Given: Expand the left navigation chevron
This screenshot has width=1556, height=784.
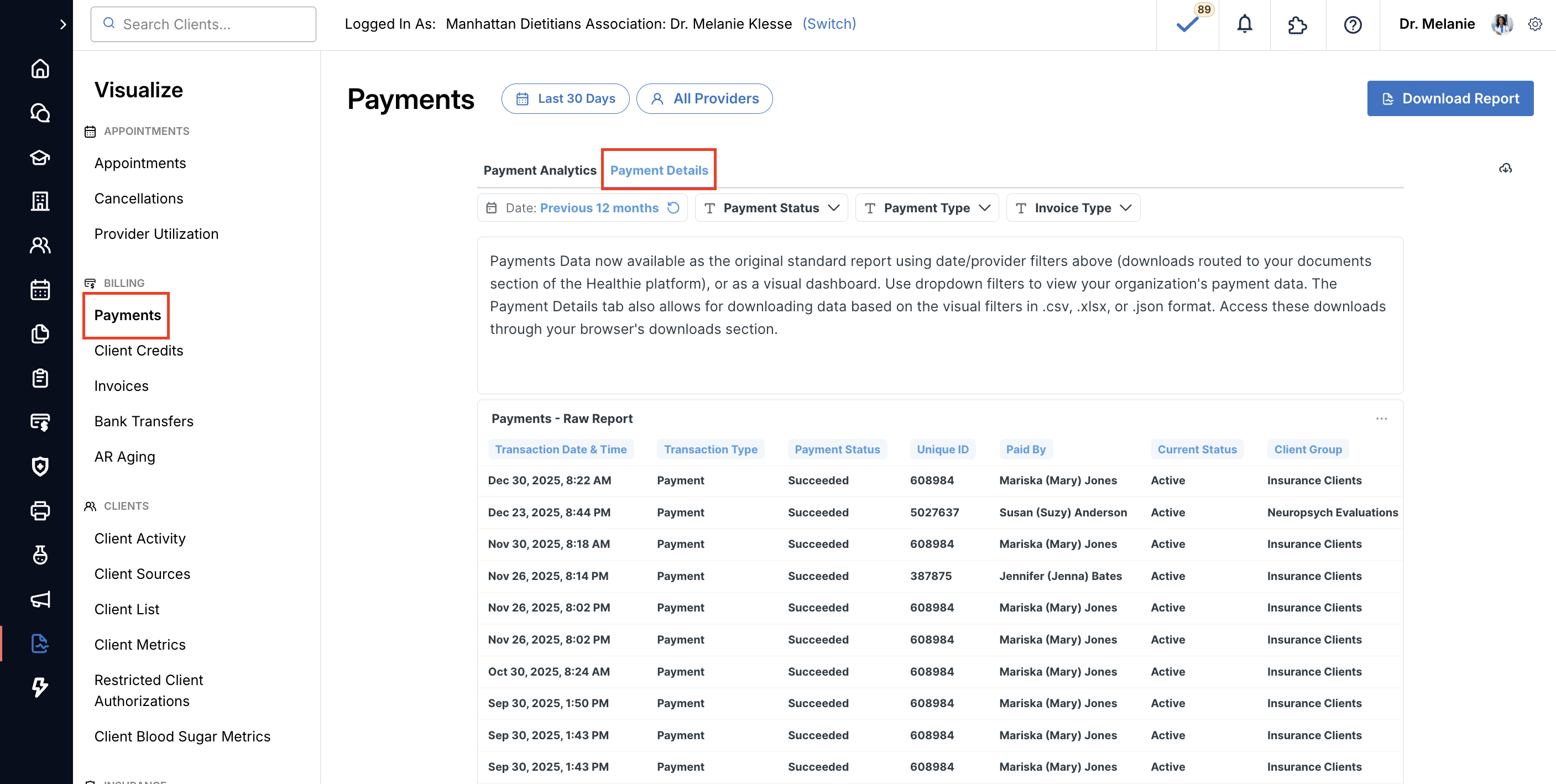Looking at the screenshot, I should pos(63,24).
